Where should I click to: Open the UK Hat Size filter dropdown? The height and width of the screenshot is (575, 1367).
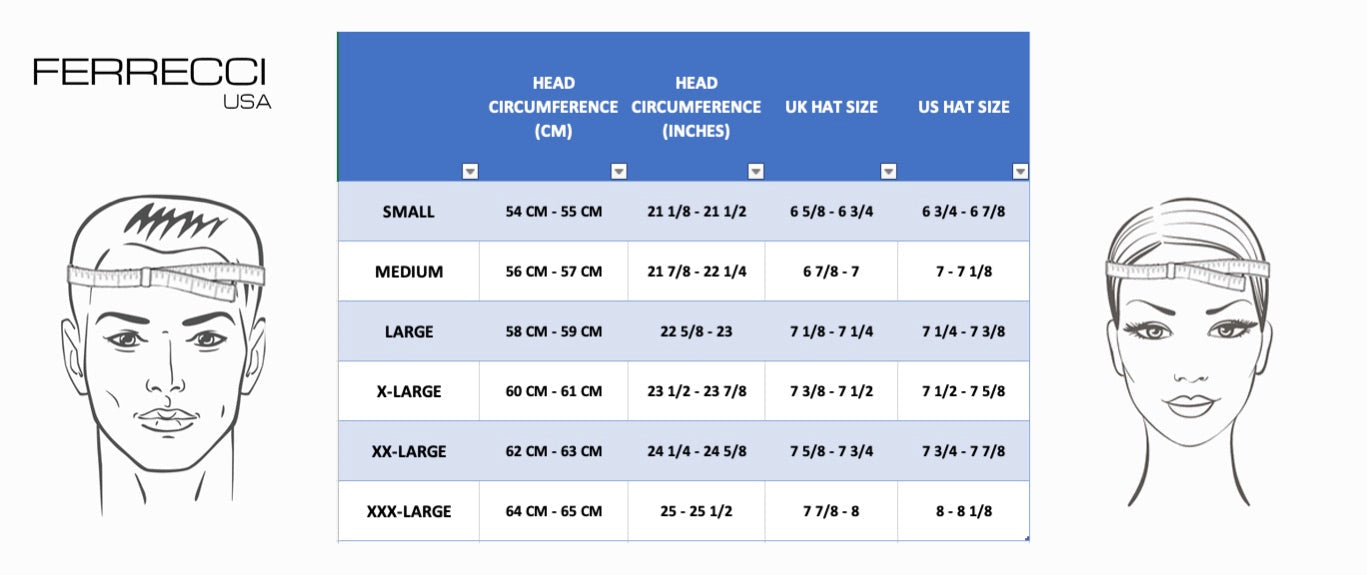pos(888,172)
